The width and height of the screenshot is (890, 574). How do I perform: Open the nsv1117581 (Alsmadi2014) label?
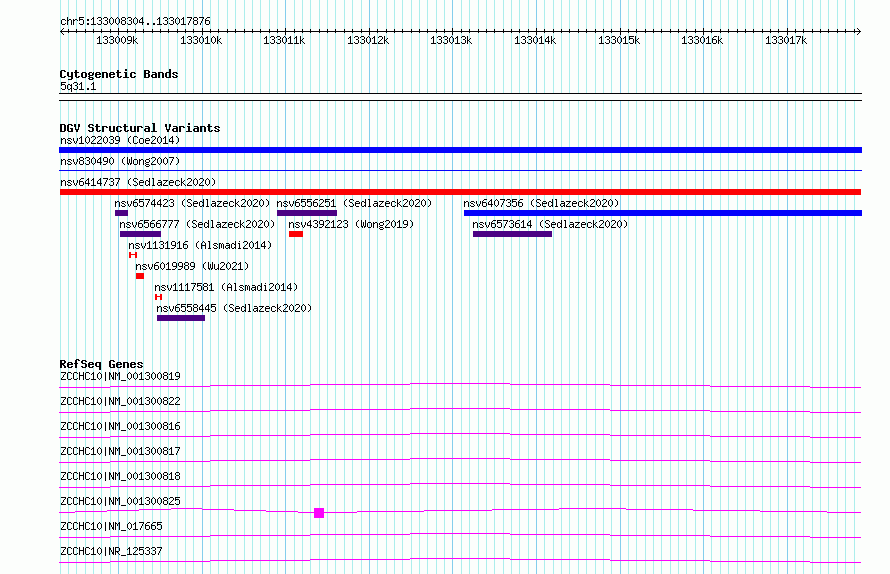226,287
